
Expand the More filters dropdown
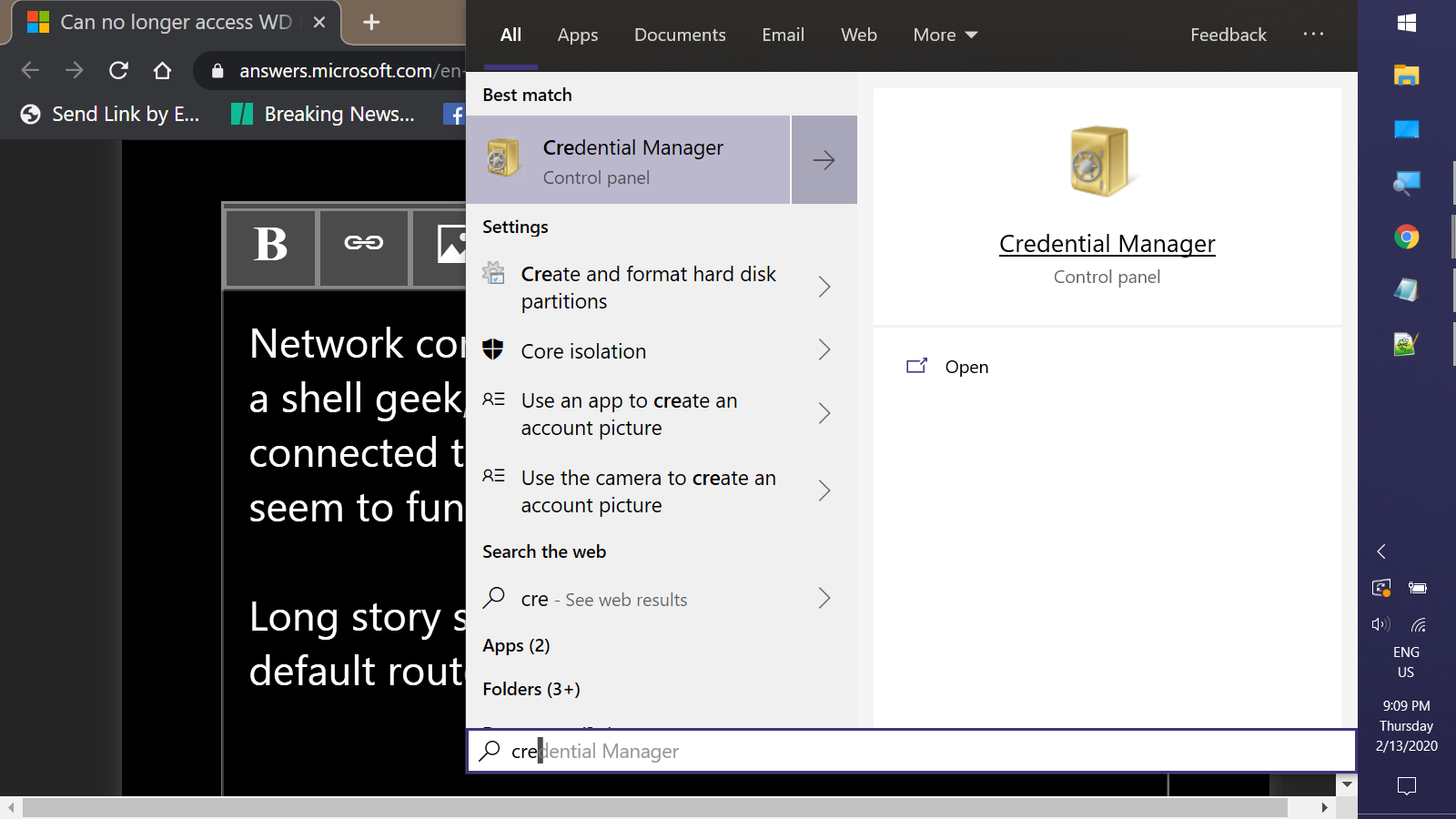pos(945,35)
